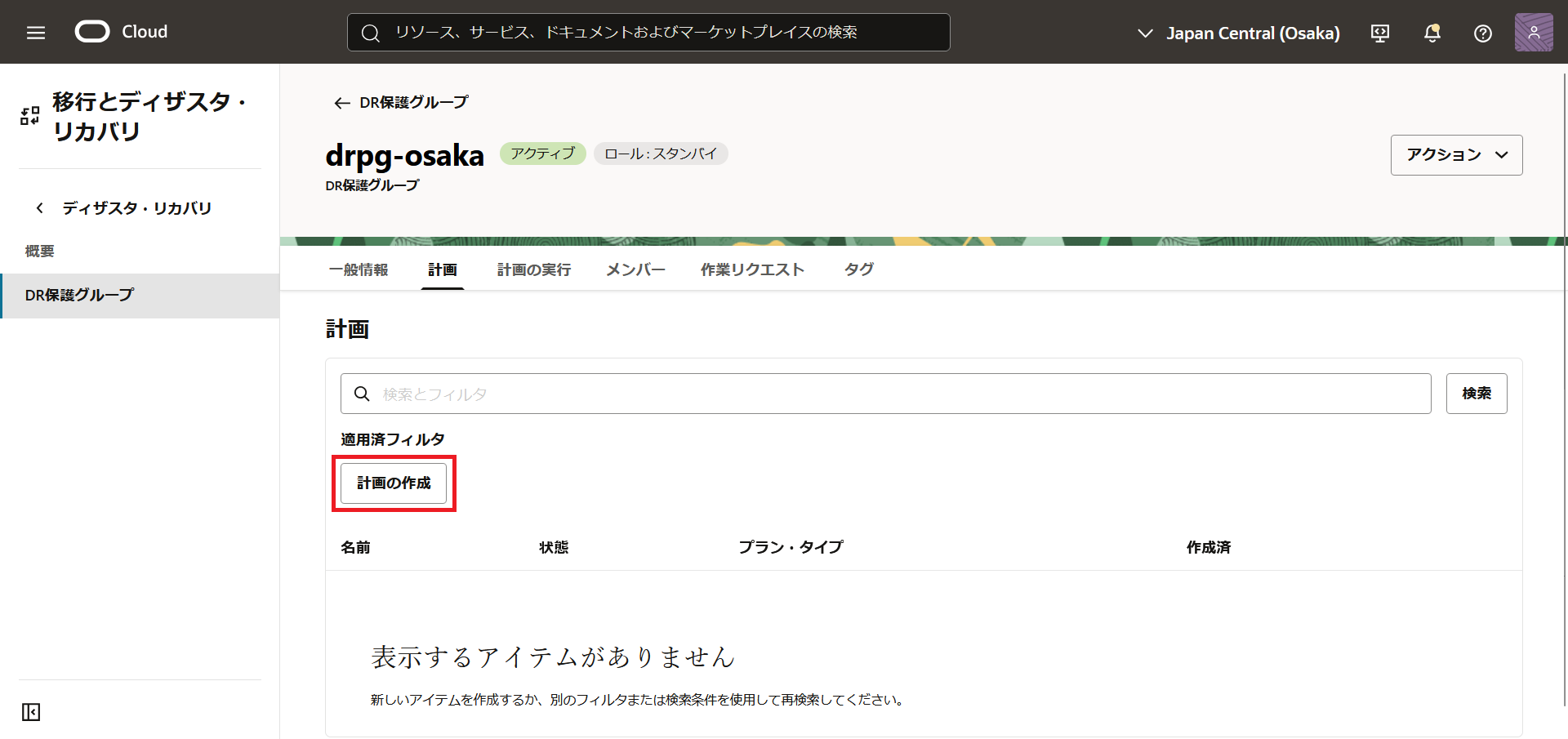Viewport: 1568px width, 739px height.
Task: Open the アクション dropdown
Action: [1456, 154]
